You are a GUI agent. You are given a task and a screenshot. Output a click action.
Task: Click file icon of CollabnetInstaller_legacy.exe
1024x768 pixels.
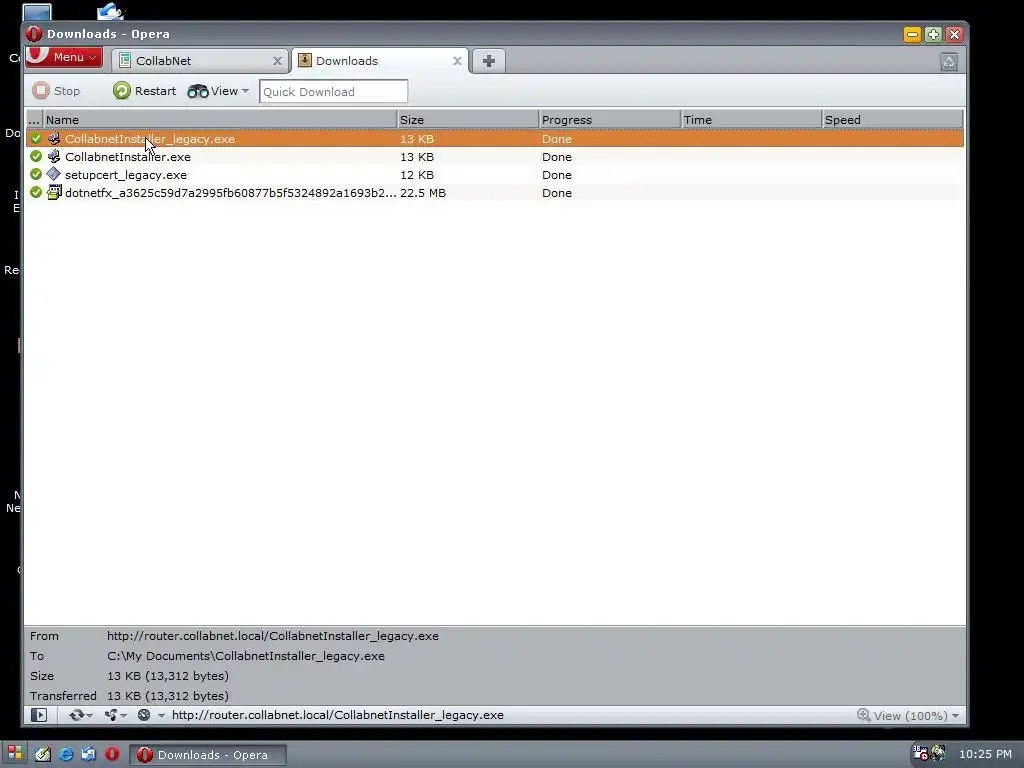pyautogui.click(x=54, y=138)
